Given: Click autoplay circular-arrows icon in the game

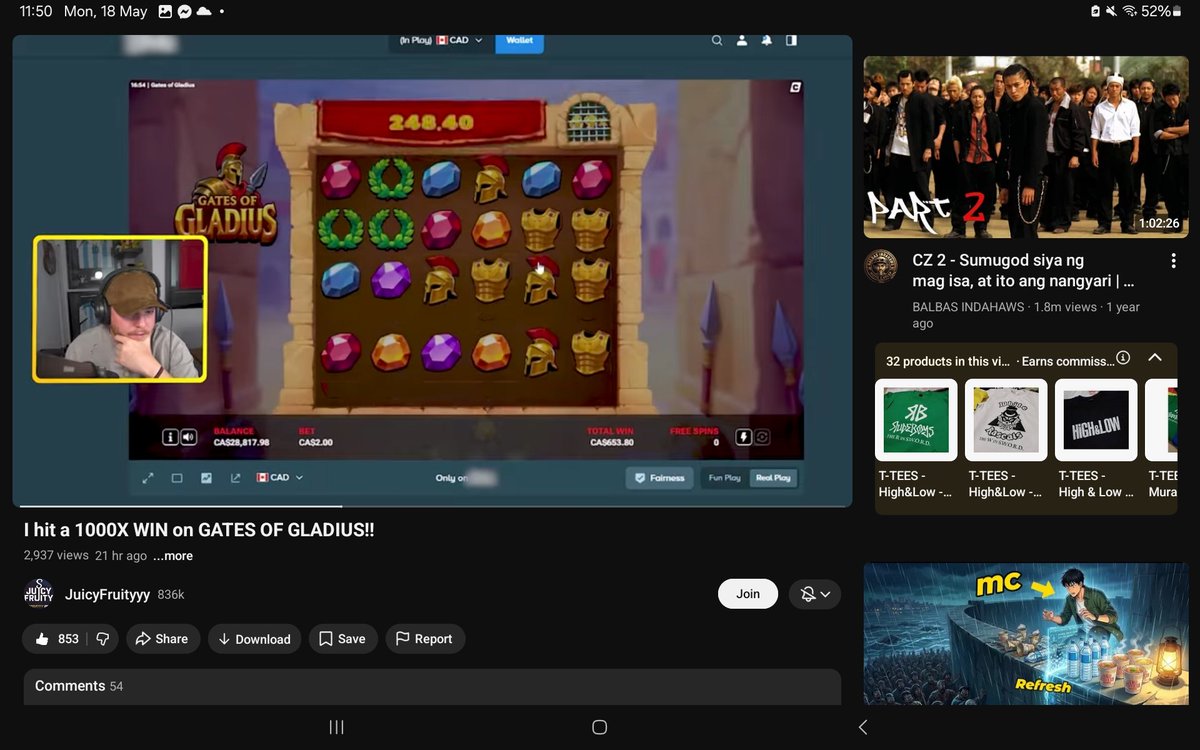Looking at the screenshot, I should [x=762, y=437].
